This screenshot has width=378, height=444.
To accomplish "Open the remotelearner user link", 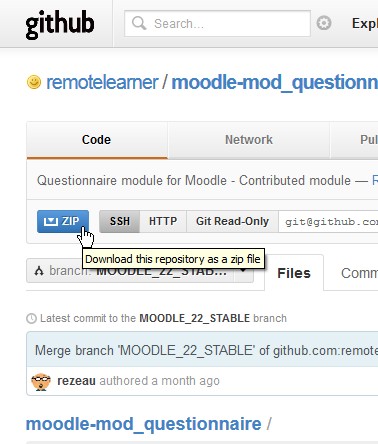I will (102, 82).
